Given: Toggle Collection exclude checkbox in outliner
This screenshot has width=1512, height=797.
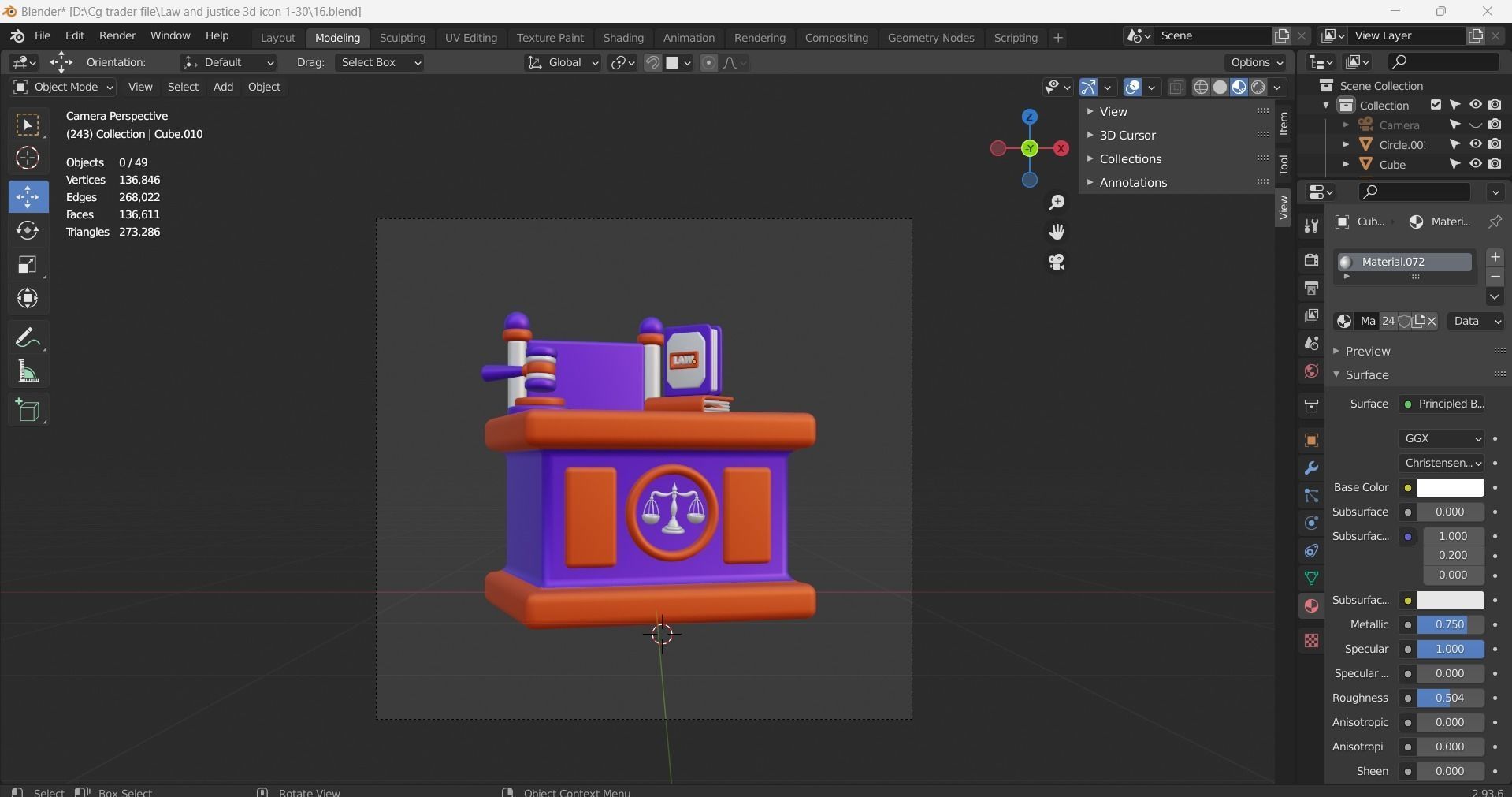Looking at the screenshot, I should pos(1436,105).
